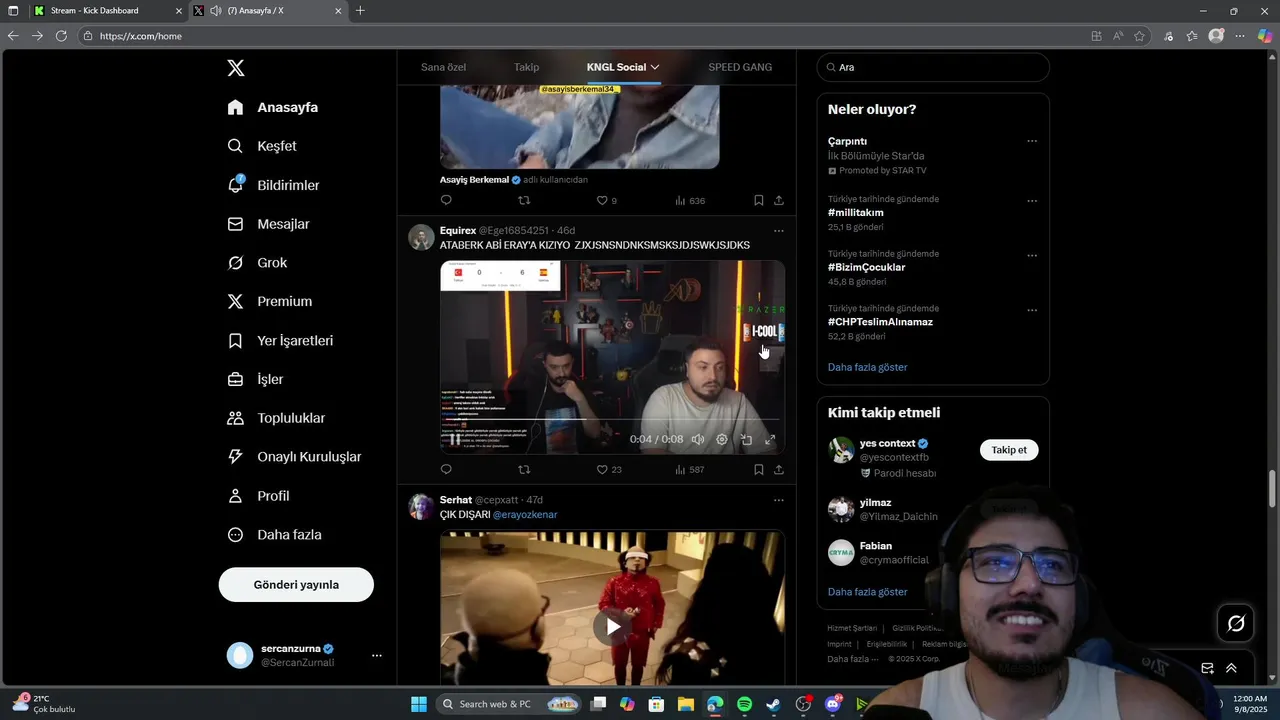1280x720 pixels.
Task: Like the Equirex post with 23 likes
Action: (x=608, y=469)
